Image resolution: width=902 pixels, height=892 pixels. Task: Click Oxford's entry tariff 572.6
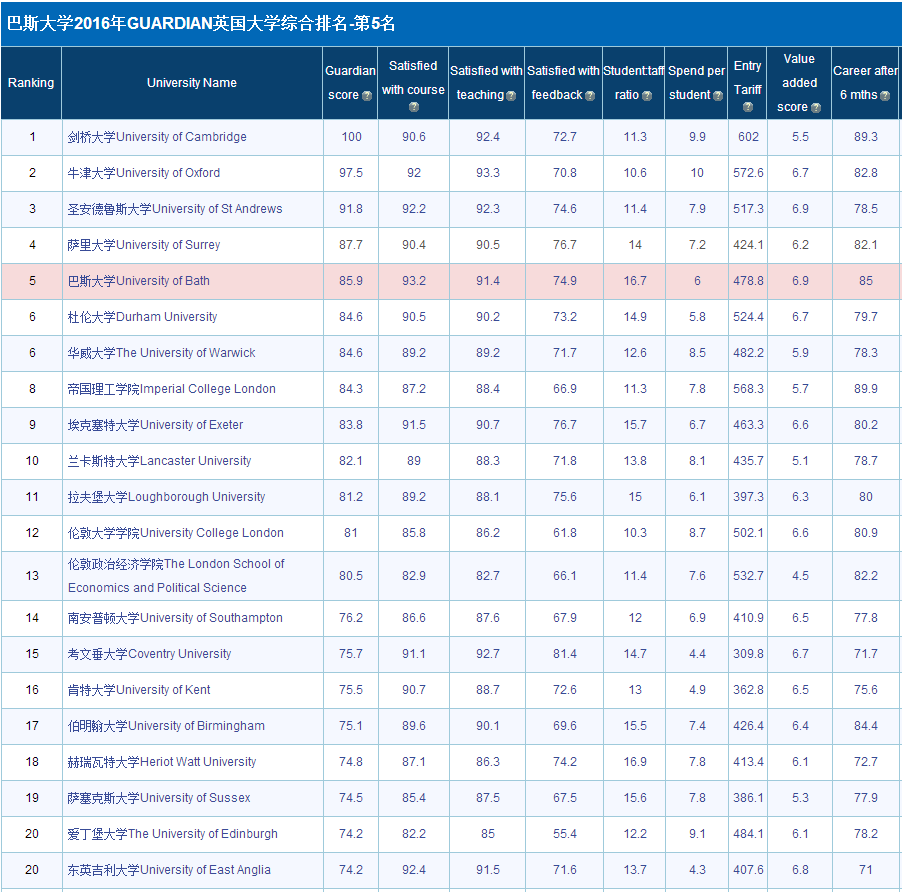tap(748, 173)
